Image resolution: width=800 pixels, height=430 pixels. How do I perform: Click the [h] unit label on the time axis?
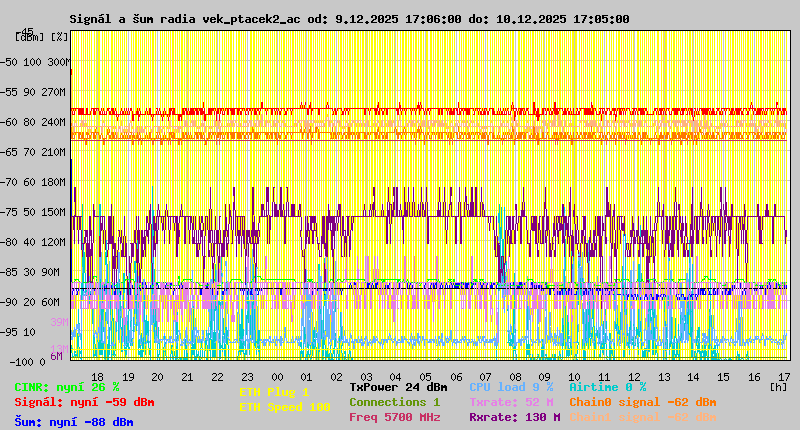coord(779,386)
